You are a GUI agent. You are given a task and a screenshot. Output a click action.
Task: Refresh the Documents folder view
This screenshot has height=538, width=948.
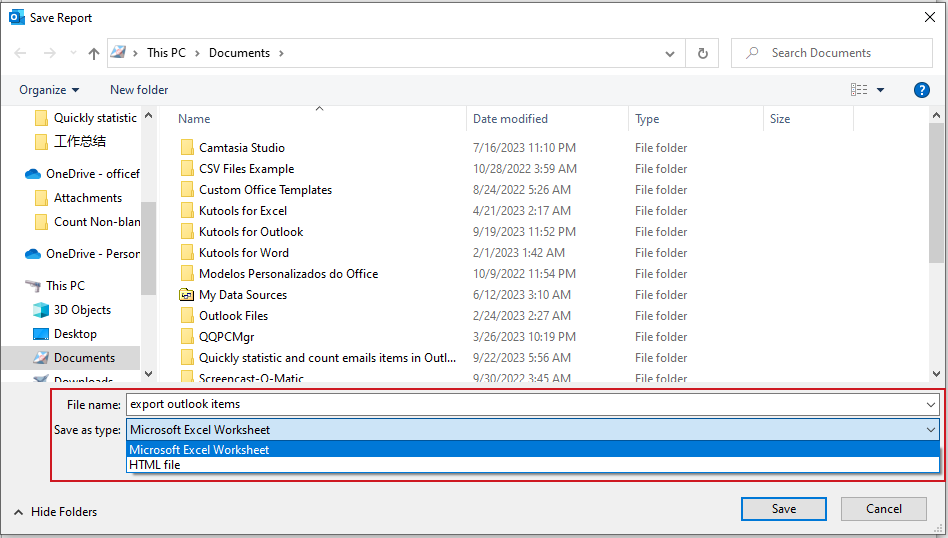pyautogui.click(x=703, y=53)
